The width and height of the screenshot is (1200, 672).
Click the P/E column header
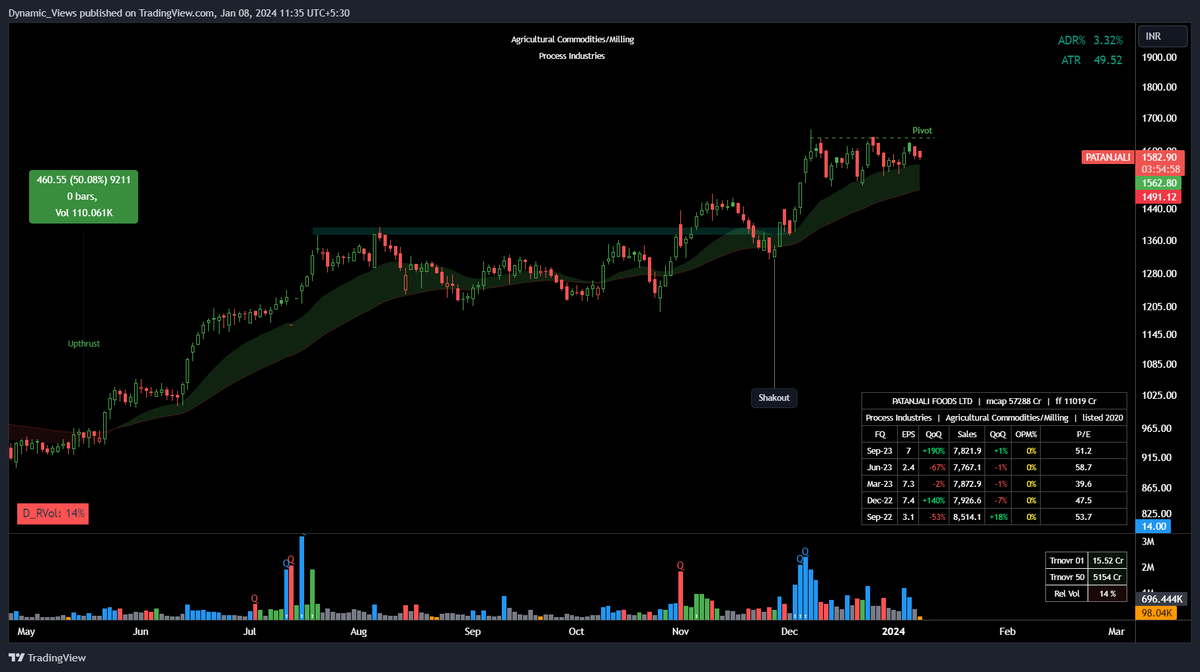point(1084,434)
